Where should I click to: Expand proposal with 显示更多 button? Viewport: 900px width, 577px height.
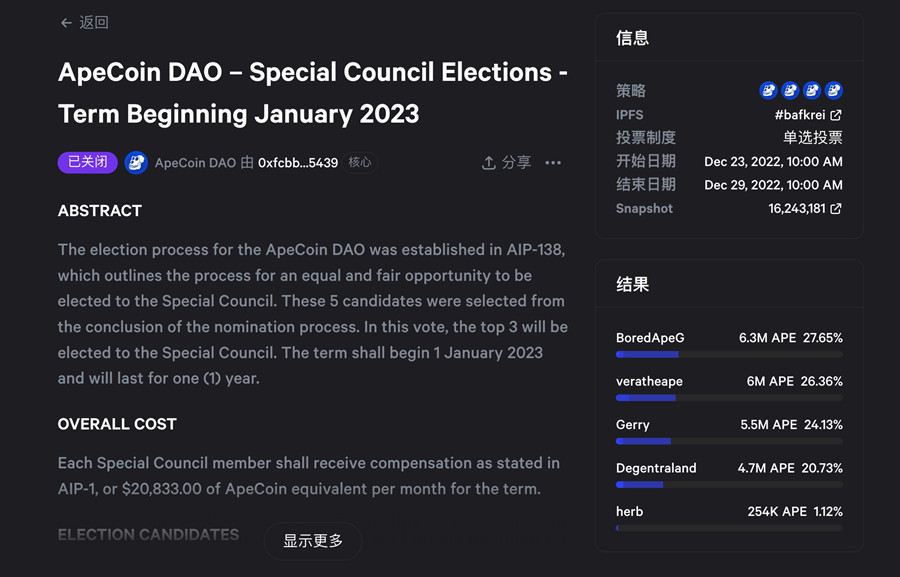click(313, 541)
